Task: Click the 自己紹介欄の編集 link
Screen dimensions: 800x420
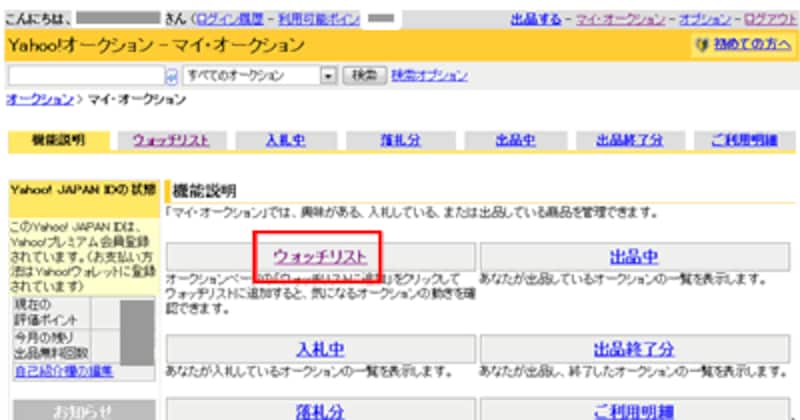Action: (x=64, y=371)
